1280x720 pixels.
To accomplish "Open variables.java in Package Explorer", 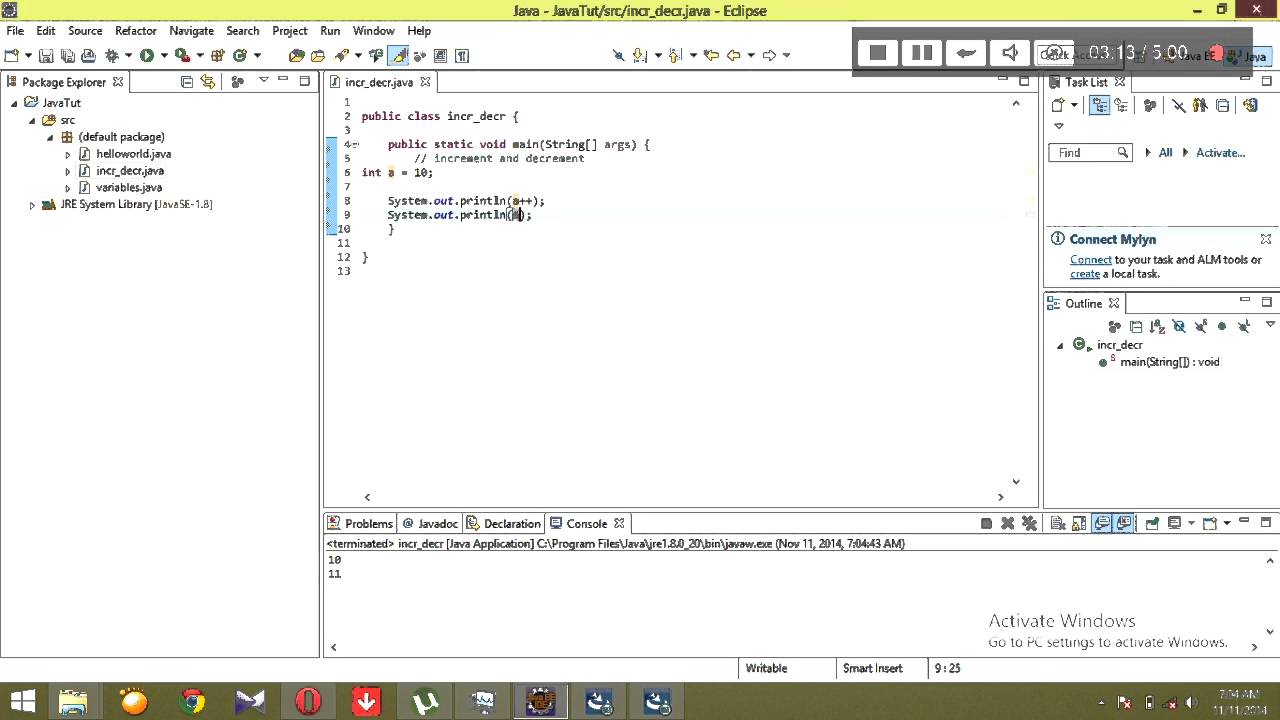I will tap(128, 188).
